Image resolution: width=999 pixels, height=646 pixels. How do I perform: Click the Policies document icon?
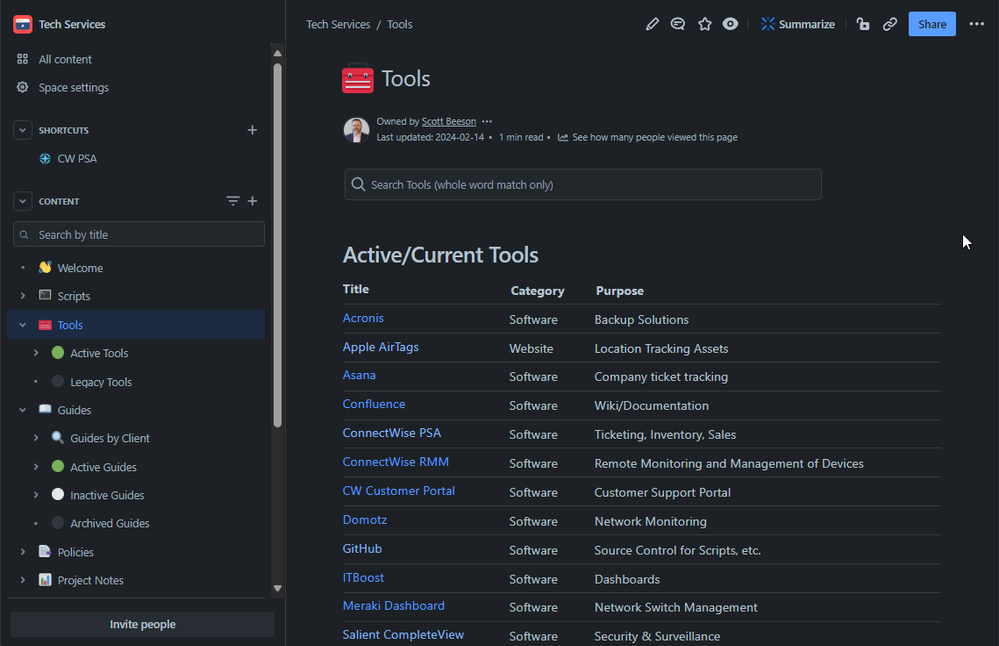[x=45, y=551]
